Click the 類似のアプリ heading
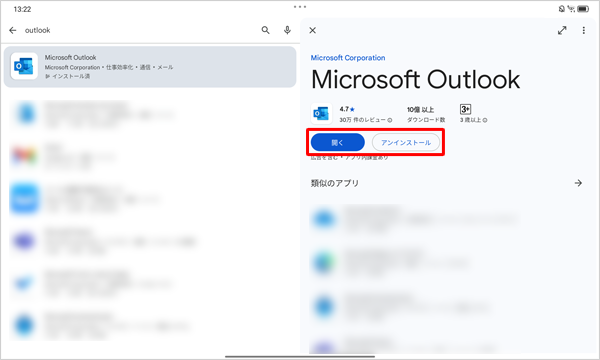Viewport: 600px width, 360px height. pos(334,183)
